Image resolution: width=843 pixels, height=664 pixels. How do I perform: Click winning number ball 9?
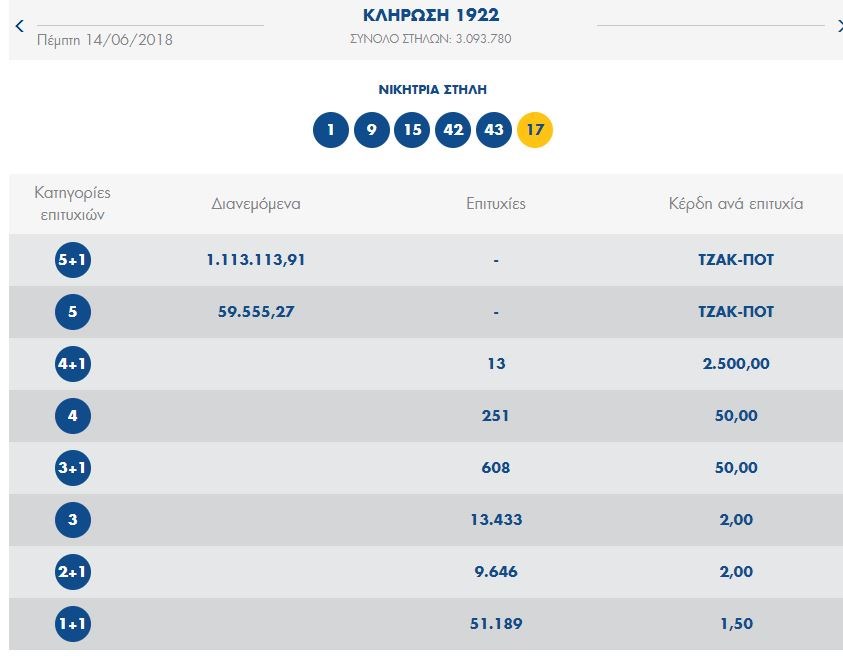tap(371, 130)
